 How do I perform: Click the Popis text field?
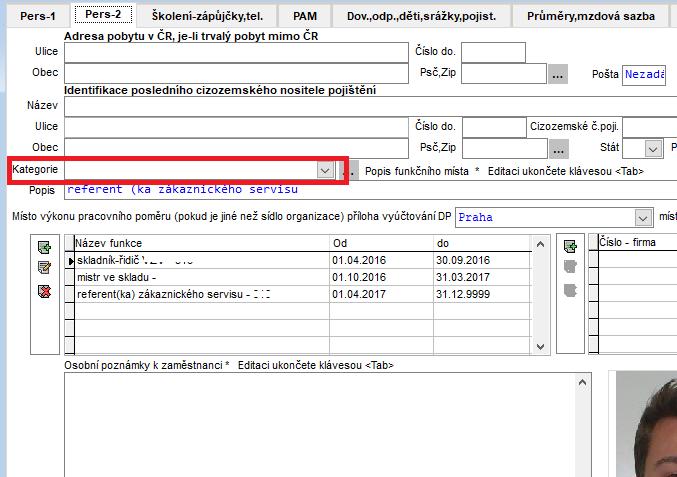point(370,190)
